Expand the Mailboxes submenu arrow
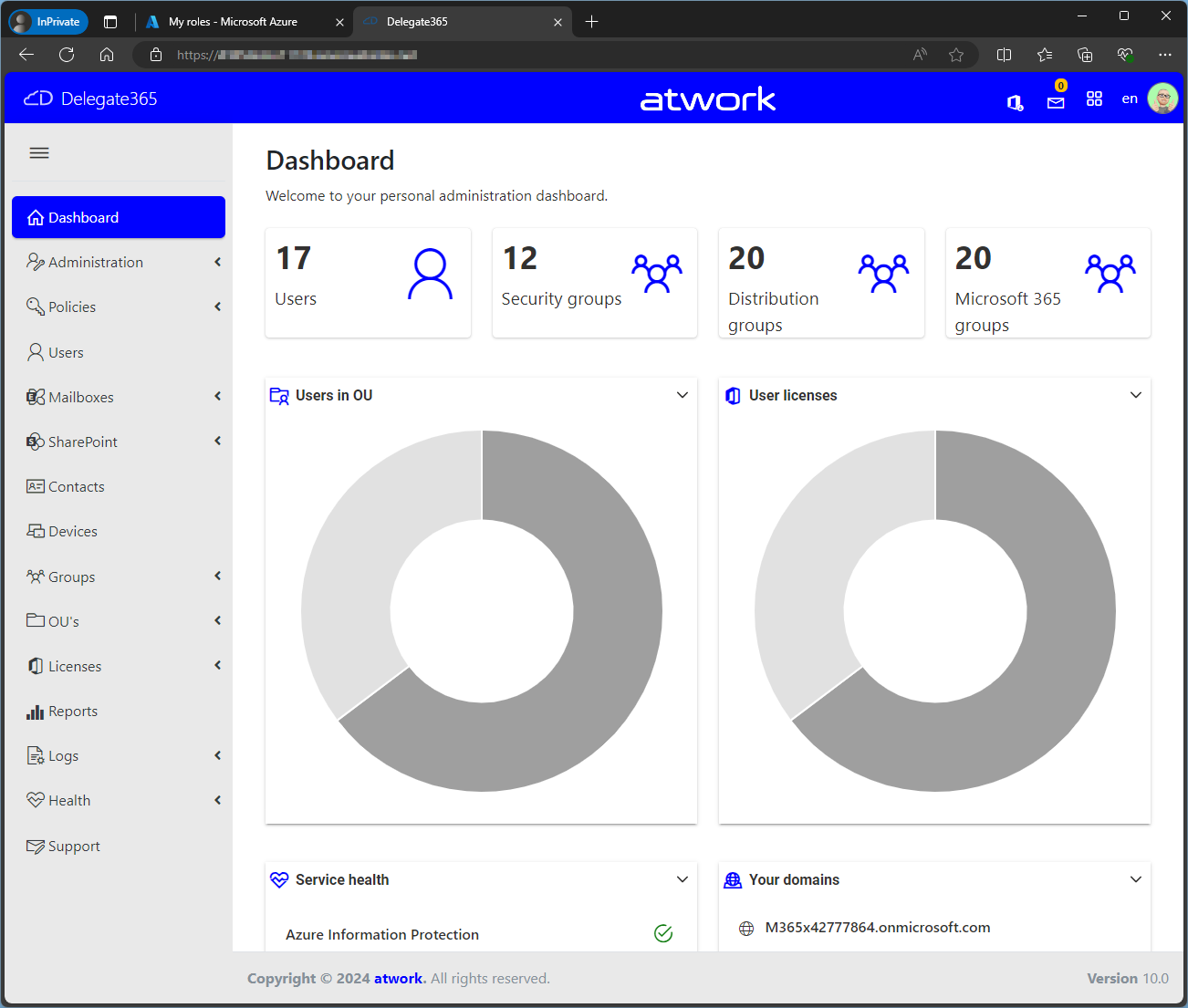 [x=217, y=397]
